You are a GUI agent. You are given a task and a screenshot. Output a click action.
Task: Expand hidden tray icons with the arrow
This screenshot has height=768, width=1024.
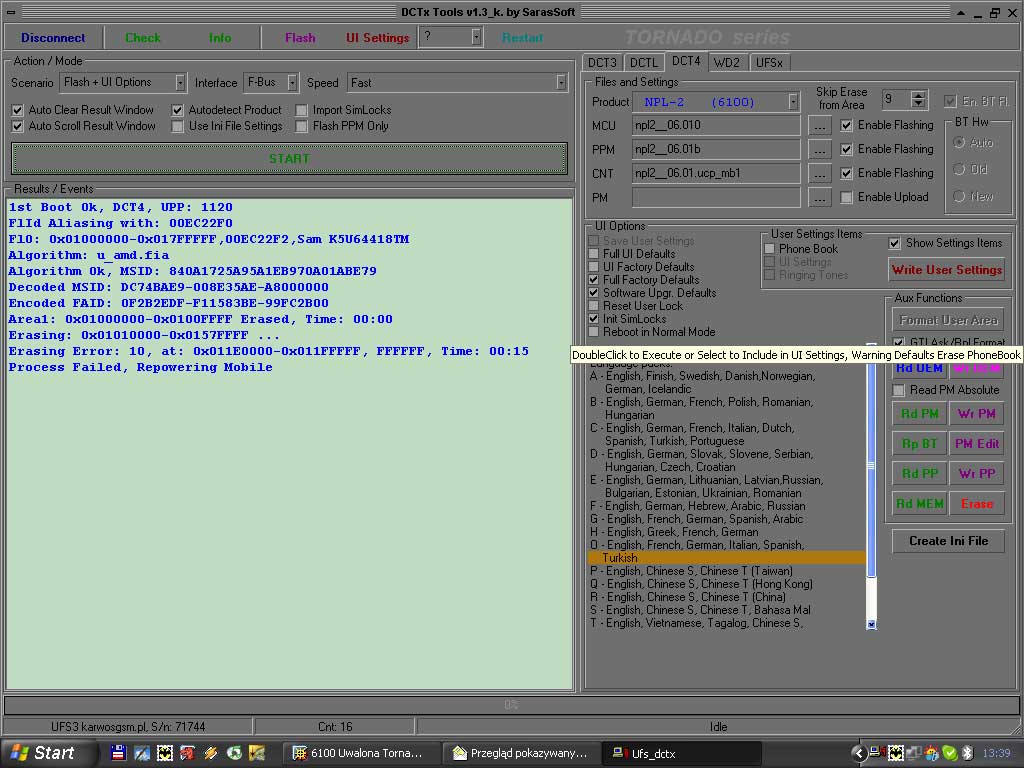(x=859, y=753)
